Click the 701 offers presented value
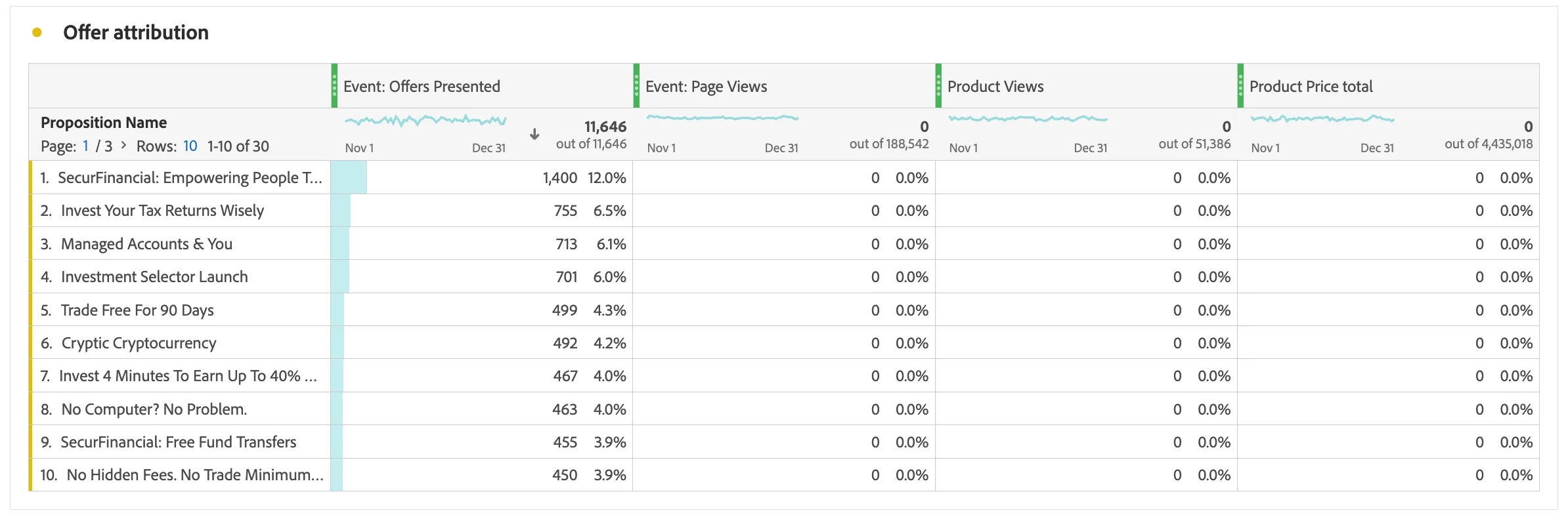 (x=567, y=277)
